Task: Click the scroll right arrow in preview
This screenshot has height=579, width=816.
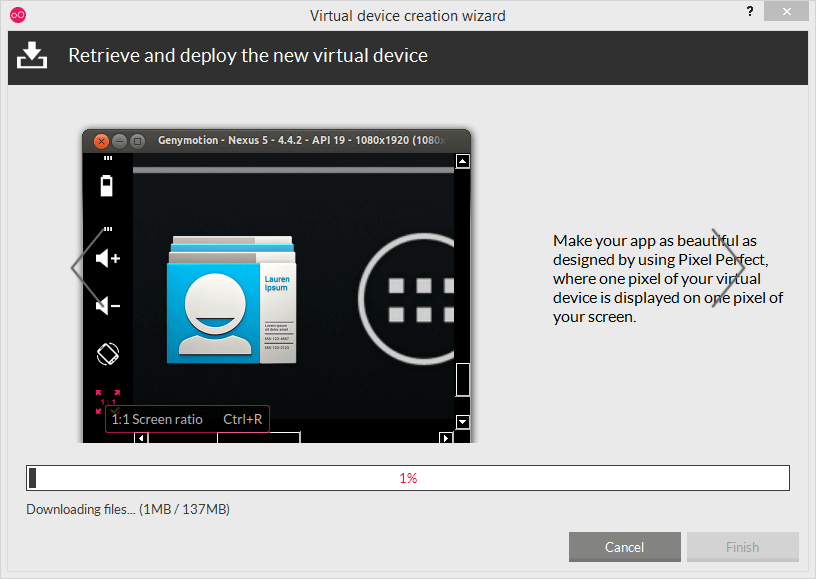Action: click(x=445, y=438)
